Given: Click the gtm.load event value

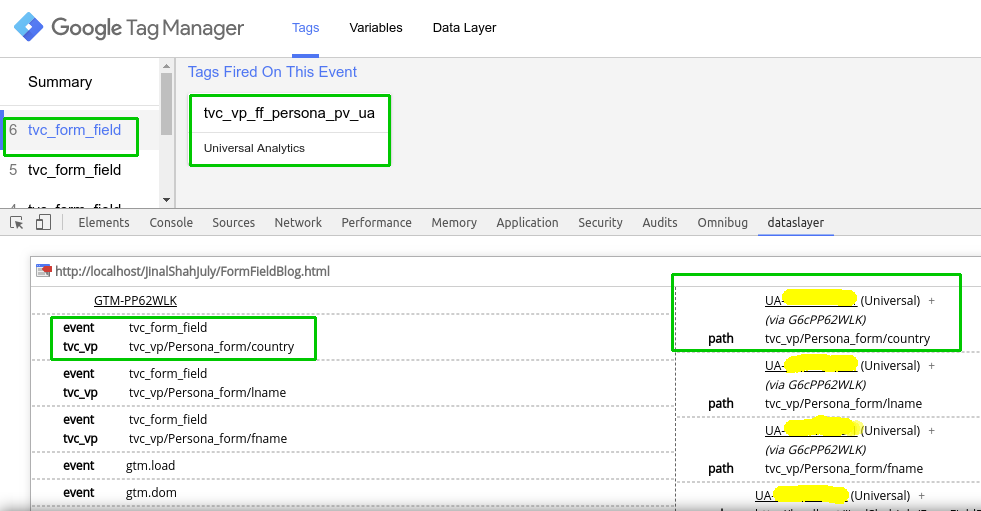Looking at the screenshot, I should click(150, 466).
